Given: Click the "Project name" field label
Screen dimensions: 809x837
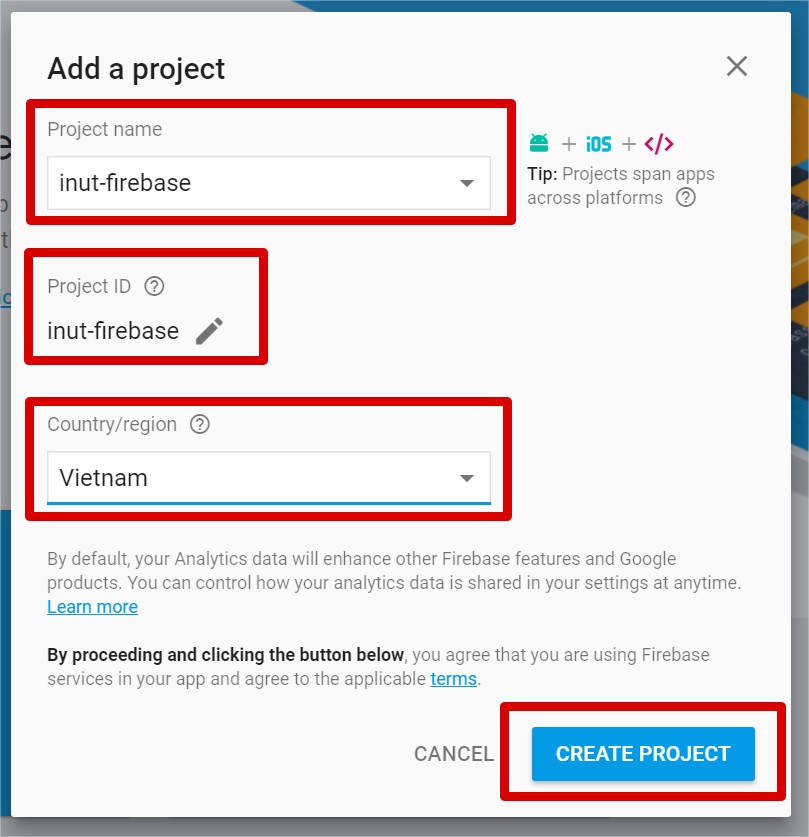Looking at the screenshot, I should (104, 129).
